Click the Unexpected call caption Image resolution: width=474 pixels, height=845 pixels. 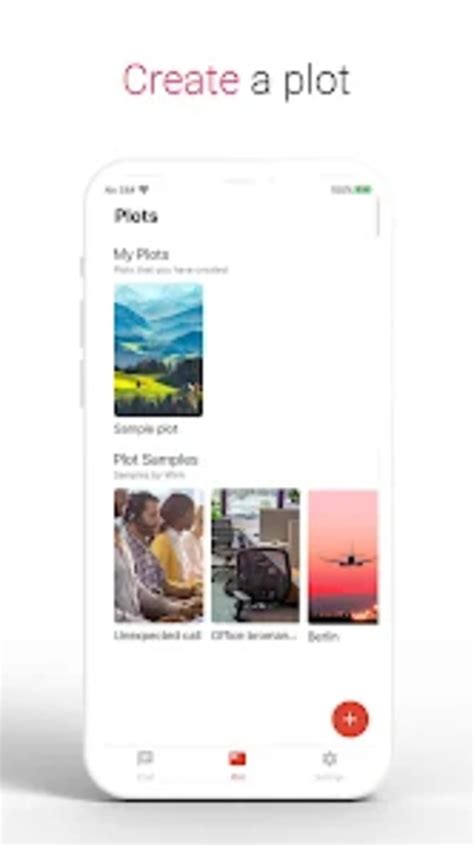(x=157, y=635)
